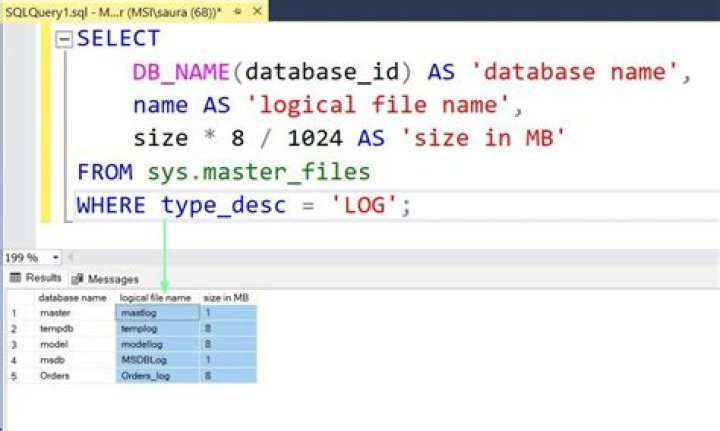Click the SELECT keyword in the editor

118,38
